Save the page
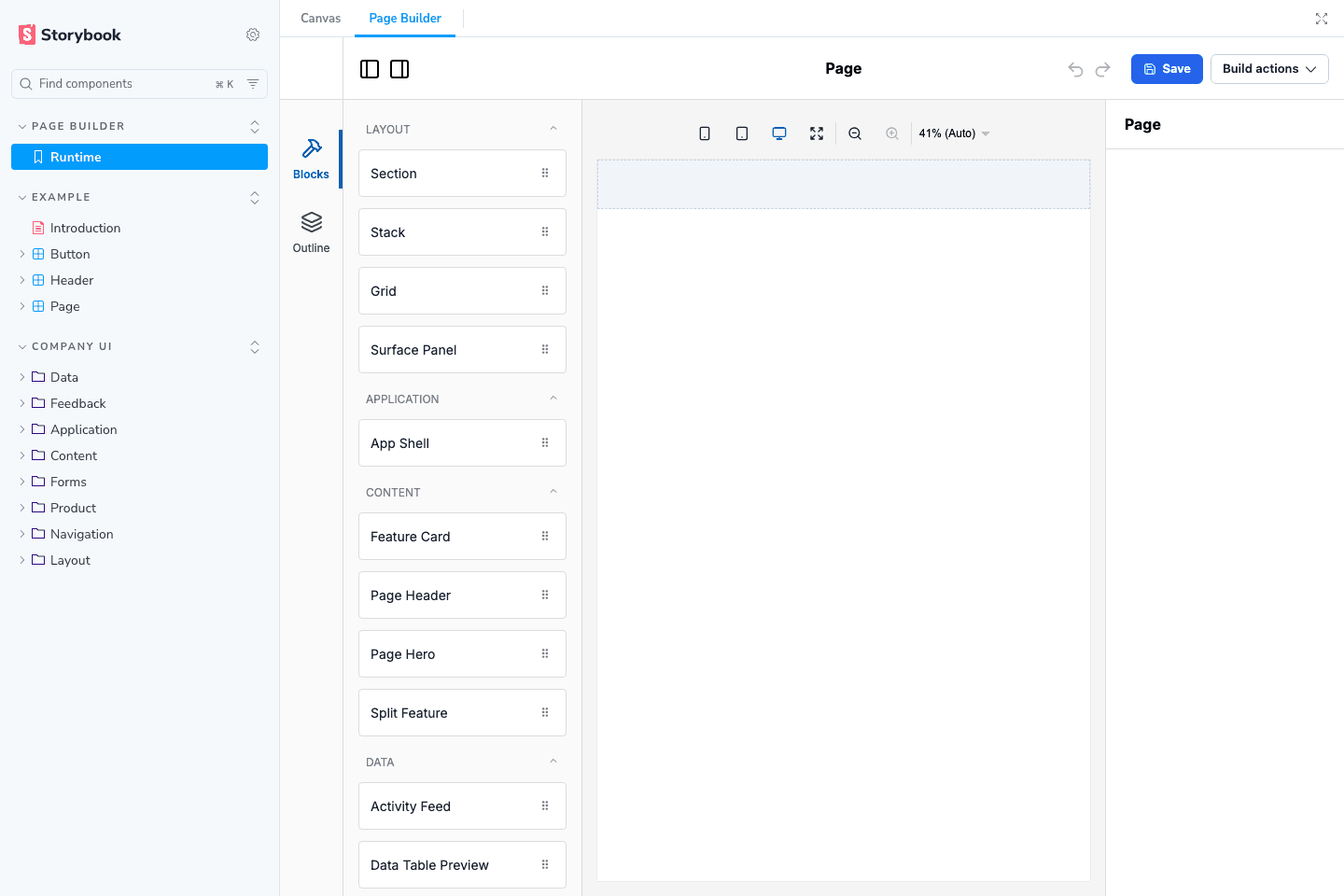 click(x=1167, y=69)
